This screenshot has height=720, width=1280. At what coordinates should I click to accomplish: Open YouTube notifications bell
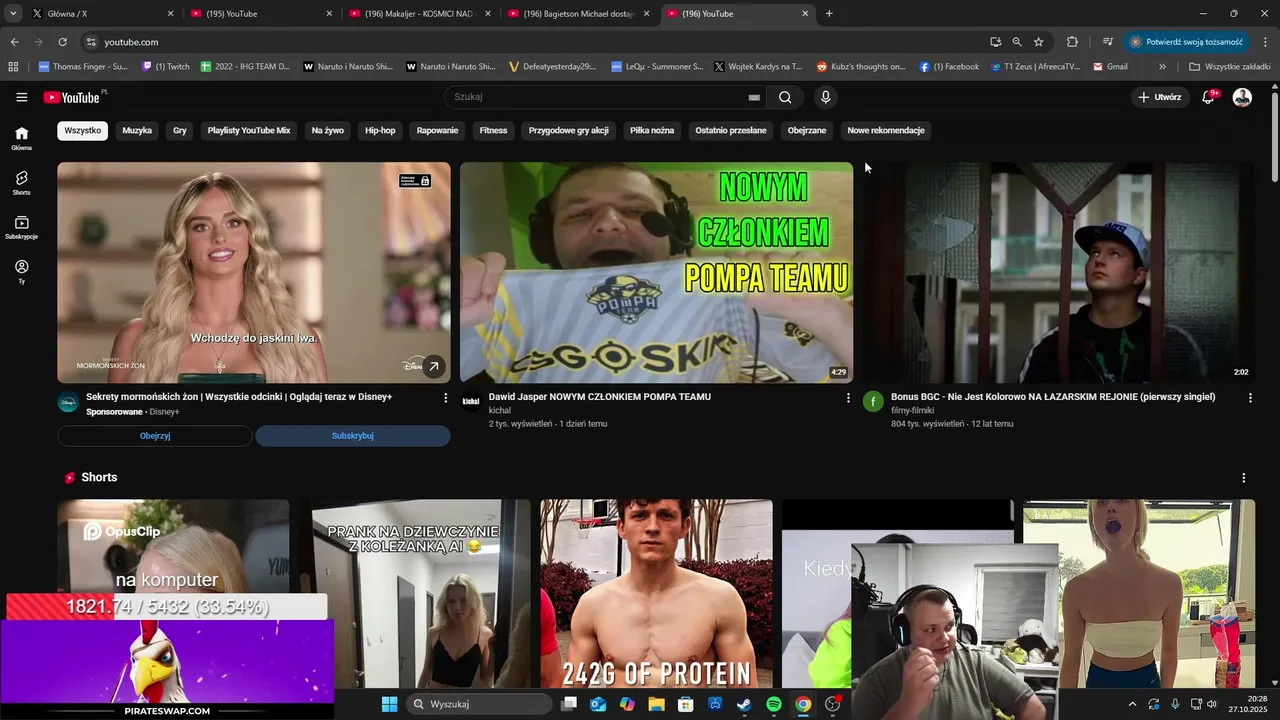[x=1208, y=97]
